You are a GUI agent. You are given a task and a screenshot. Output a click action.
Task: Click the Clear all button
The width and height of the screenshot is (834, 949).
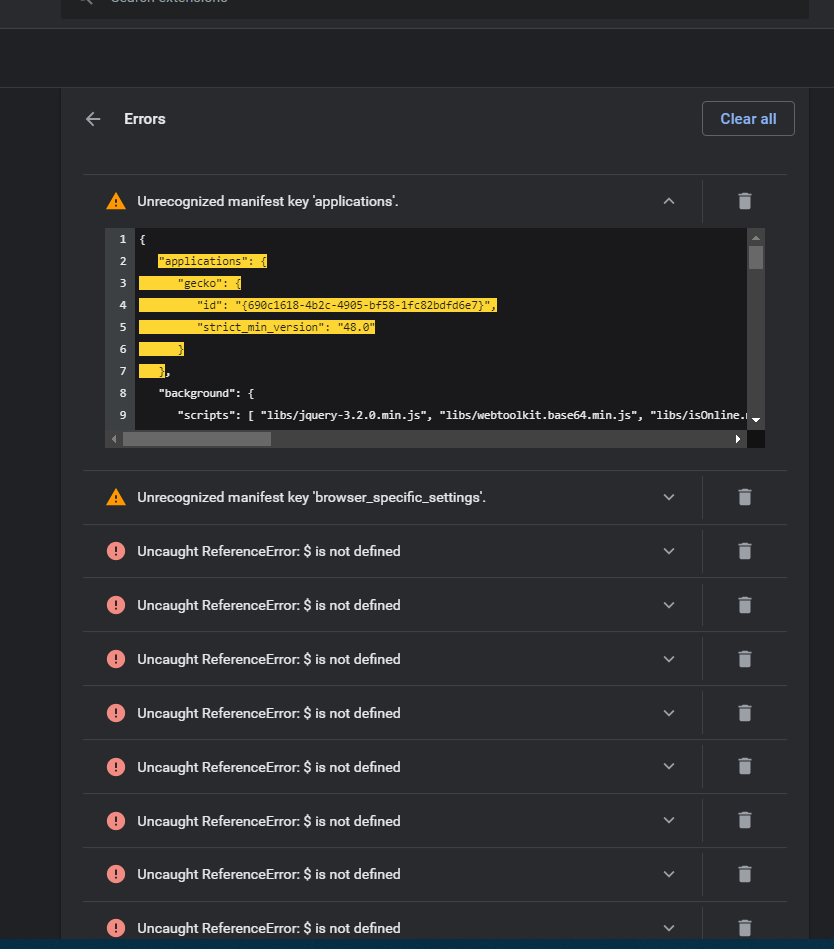[748, 119]
